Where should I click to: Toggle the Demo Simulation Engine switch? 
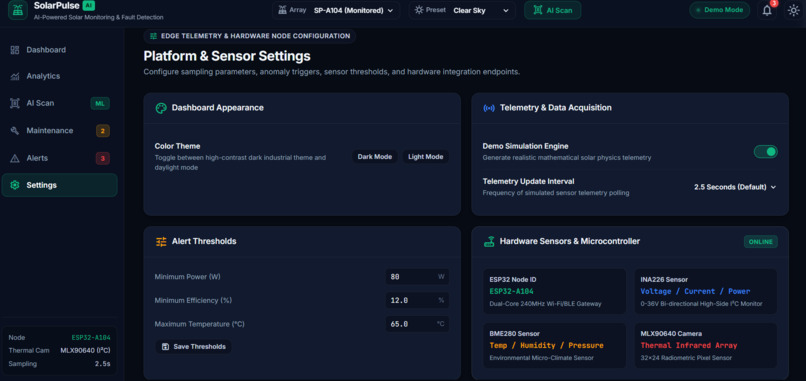[765, 151]
